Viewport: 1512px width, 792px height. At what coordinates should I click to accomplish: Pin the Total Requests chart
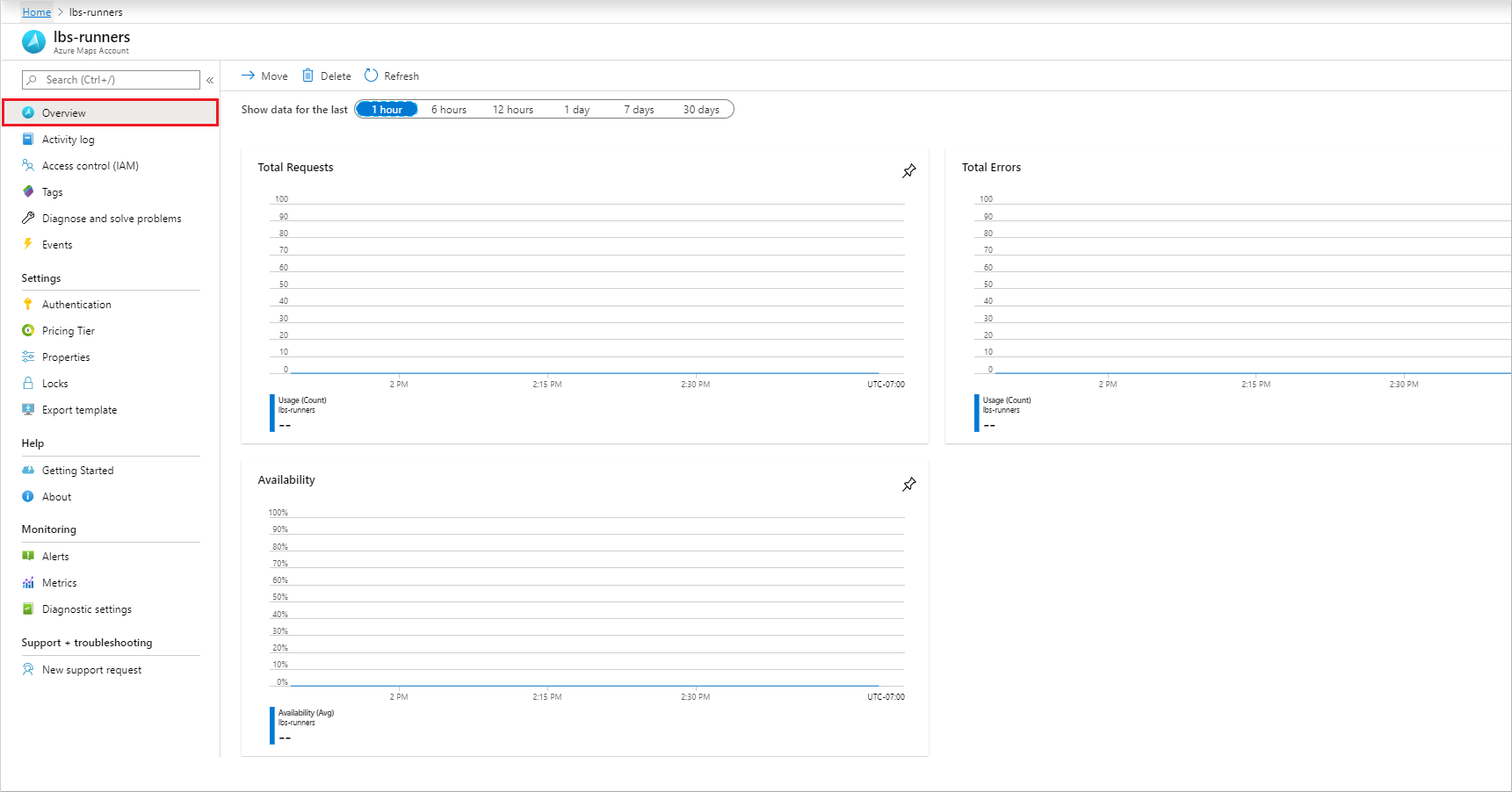tap(909, 170)
